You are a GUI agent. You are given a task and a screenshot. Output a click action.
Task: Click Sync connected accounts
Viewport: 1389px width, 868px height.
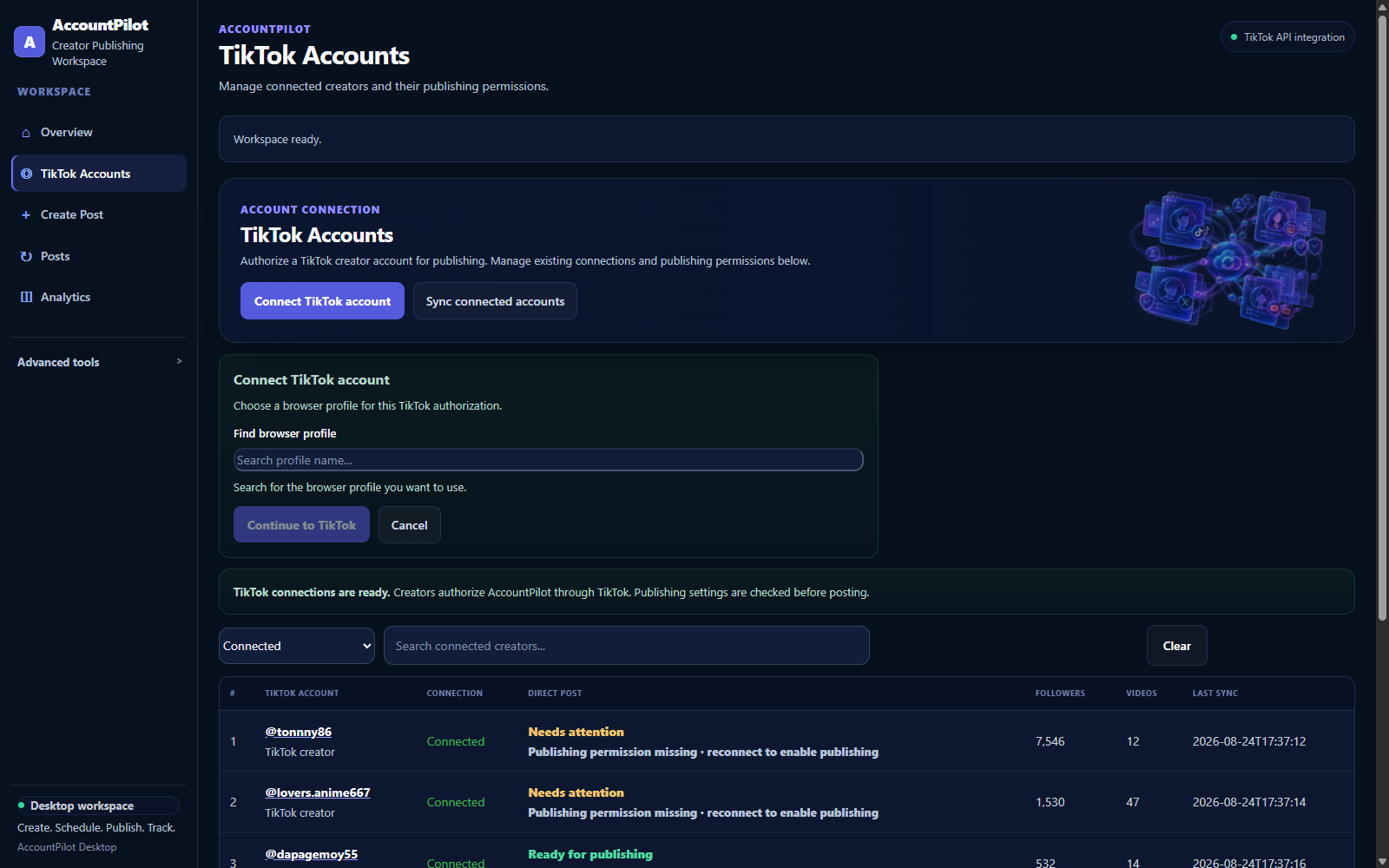(495, 301)
